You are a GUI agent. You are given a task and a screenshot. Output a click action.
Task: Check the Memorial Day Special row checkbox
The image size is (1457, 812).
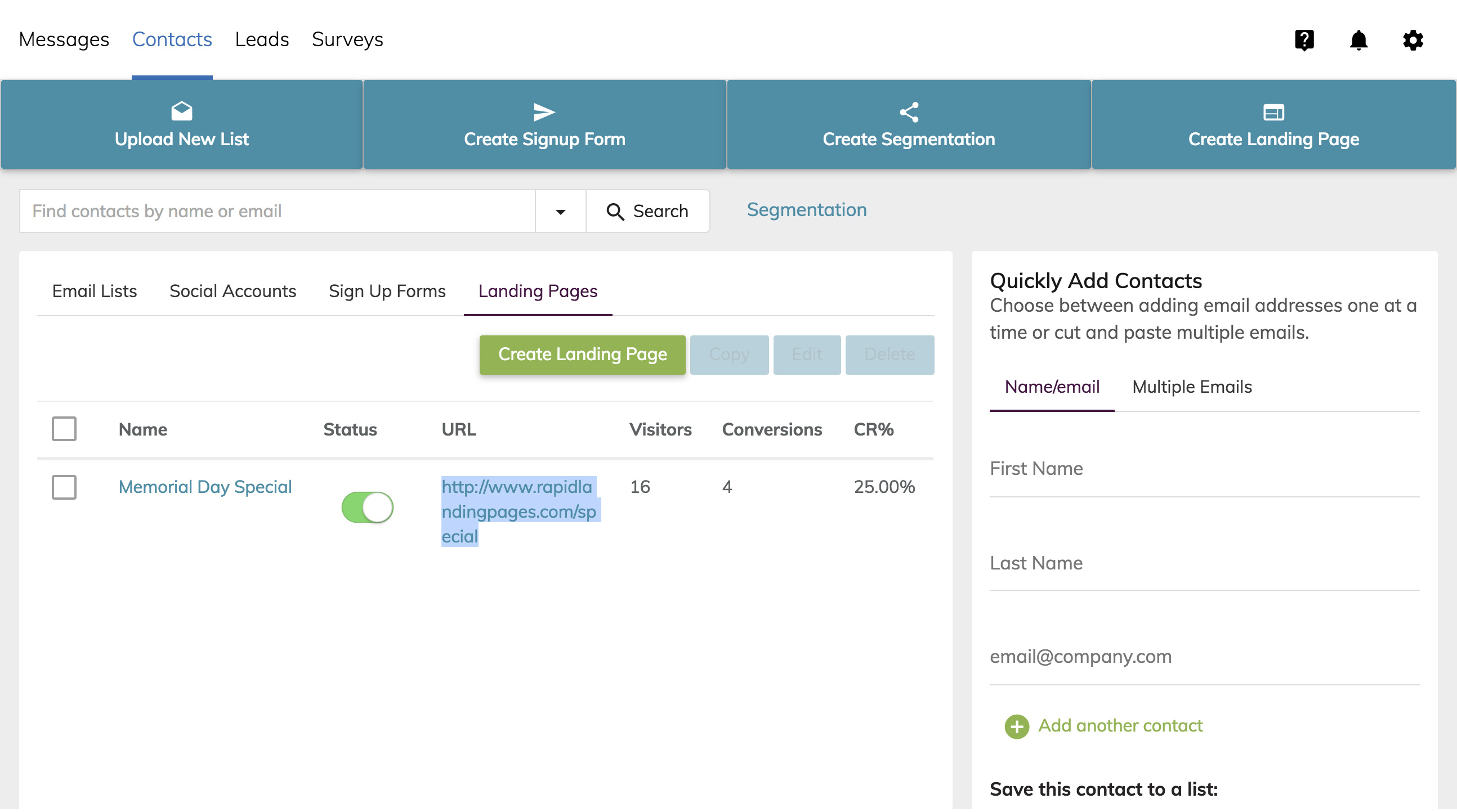(x=64, y=487)
